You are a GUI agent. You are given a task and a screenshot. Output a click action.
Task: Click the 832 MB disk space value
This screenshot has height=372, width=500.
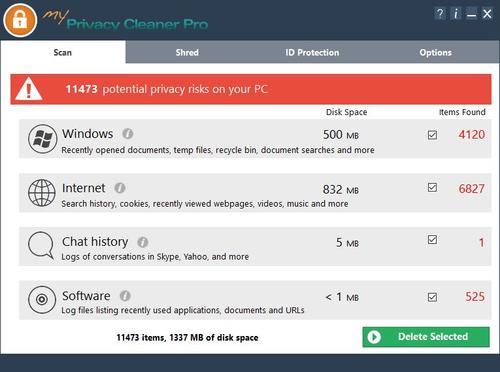341,190
